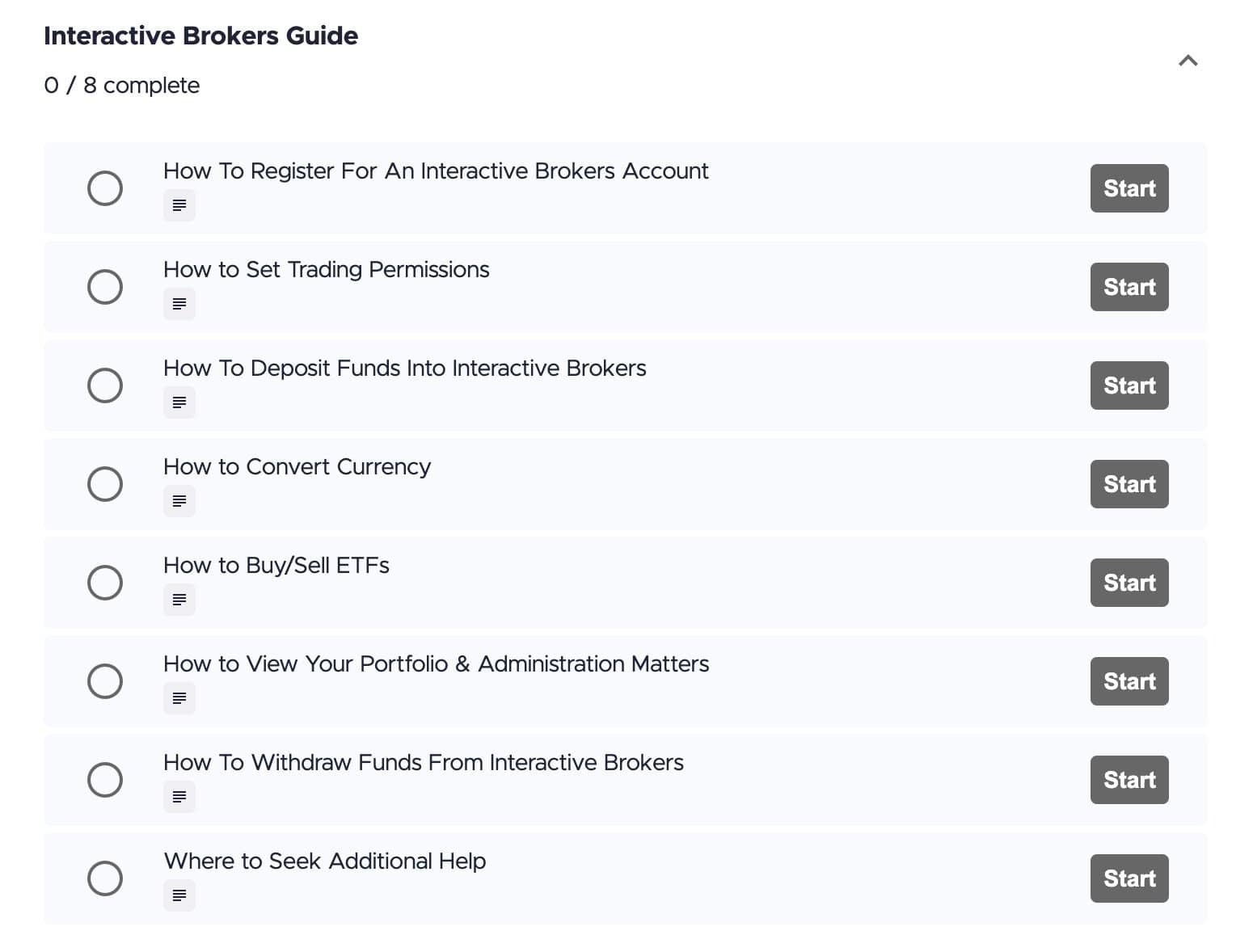1253x952 pixels.
Task: Start the Set Trading Permissions lesson
Action: pyautogui.click(x=1129, y=287)
